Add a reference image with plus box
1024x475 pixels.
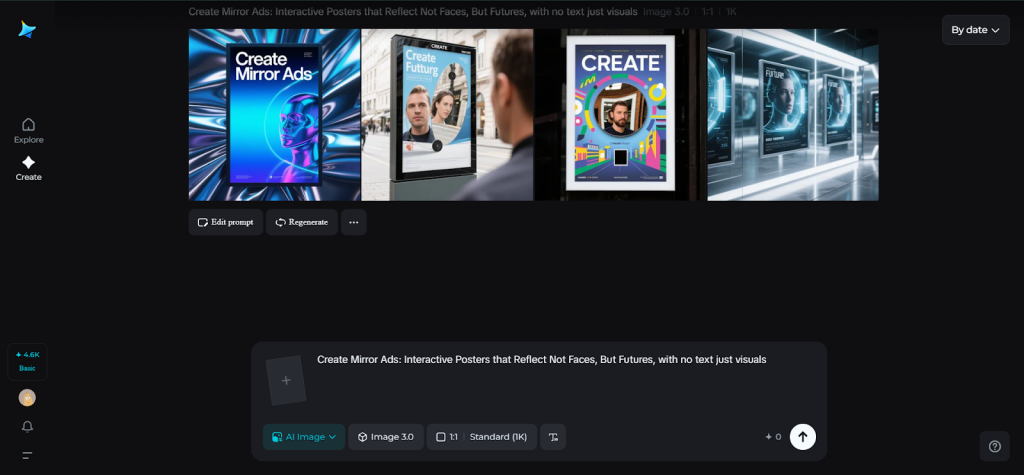286,380
